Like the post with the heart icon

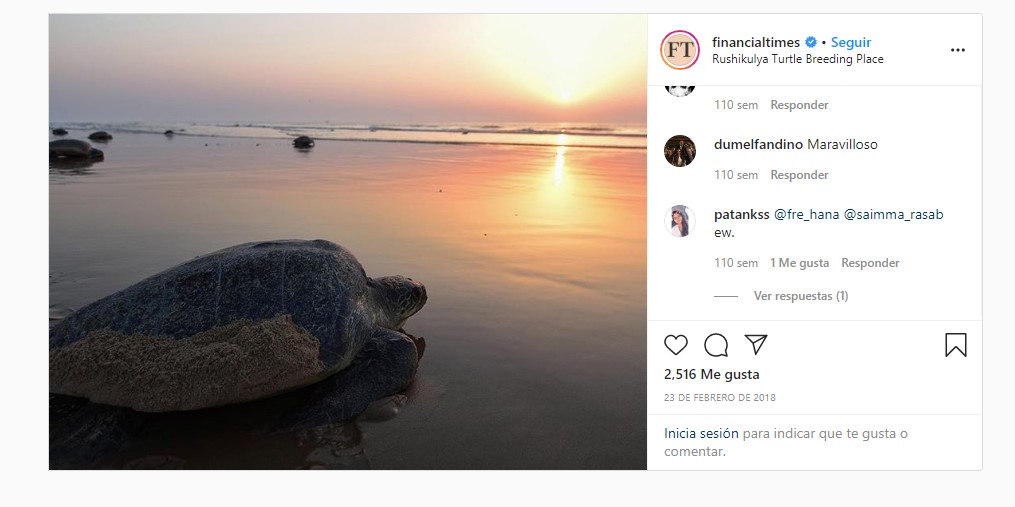(675, 345)
